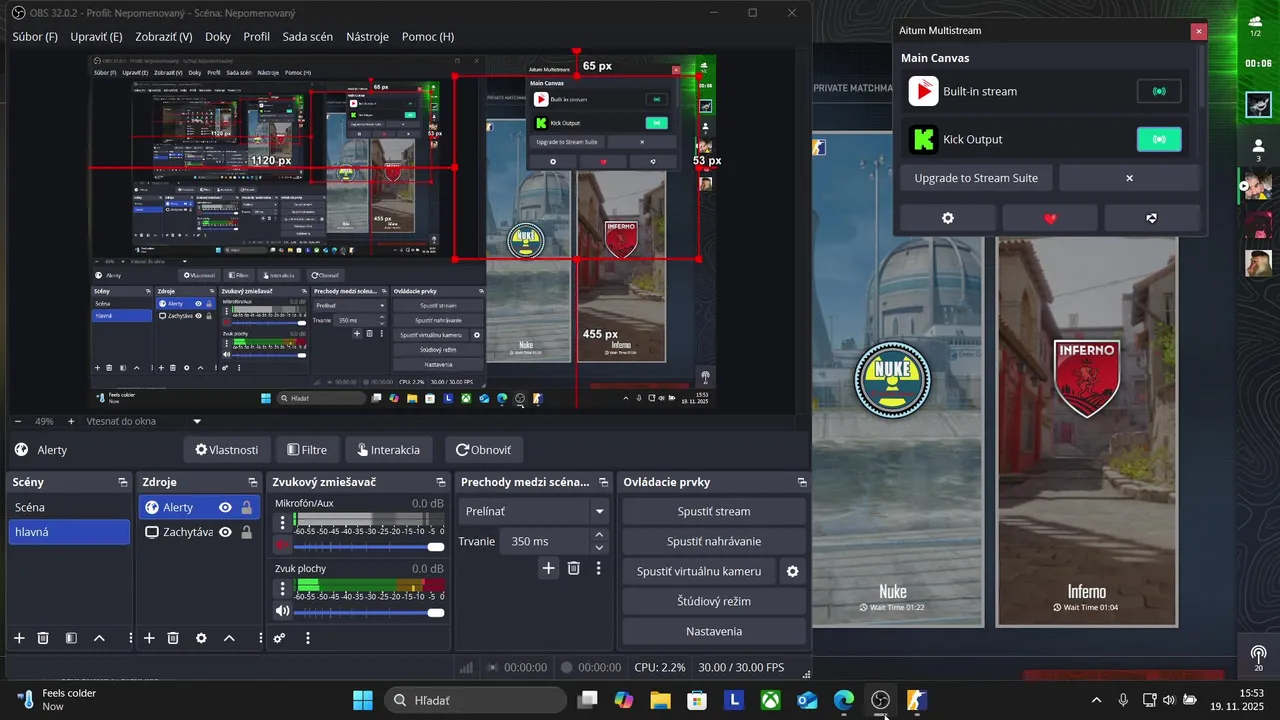Open the Prelínať transition dropdown

tap(534, 511)
